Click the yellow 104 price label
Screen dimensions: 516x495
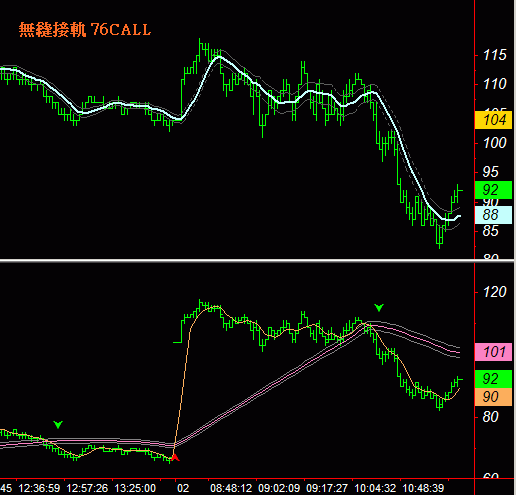(x=493, y=120)
